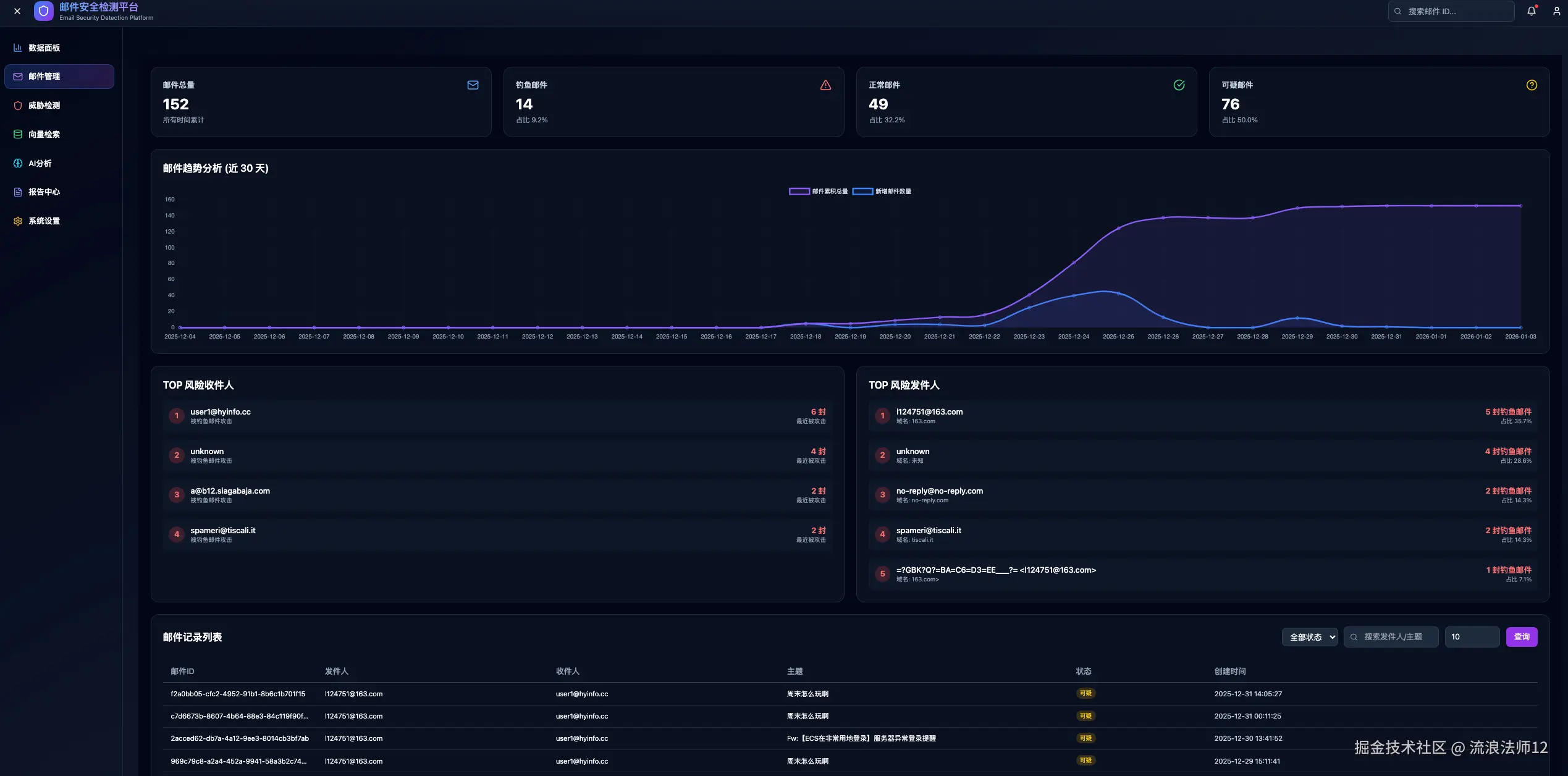Go to 威胁检测 menu item
Viewport: 1568px width, 776px height.
pyautogui.click(x=44, y=106)
